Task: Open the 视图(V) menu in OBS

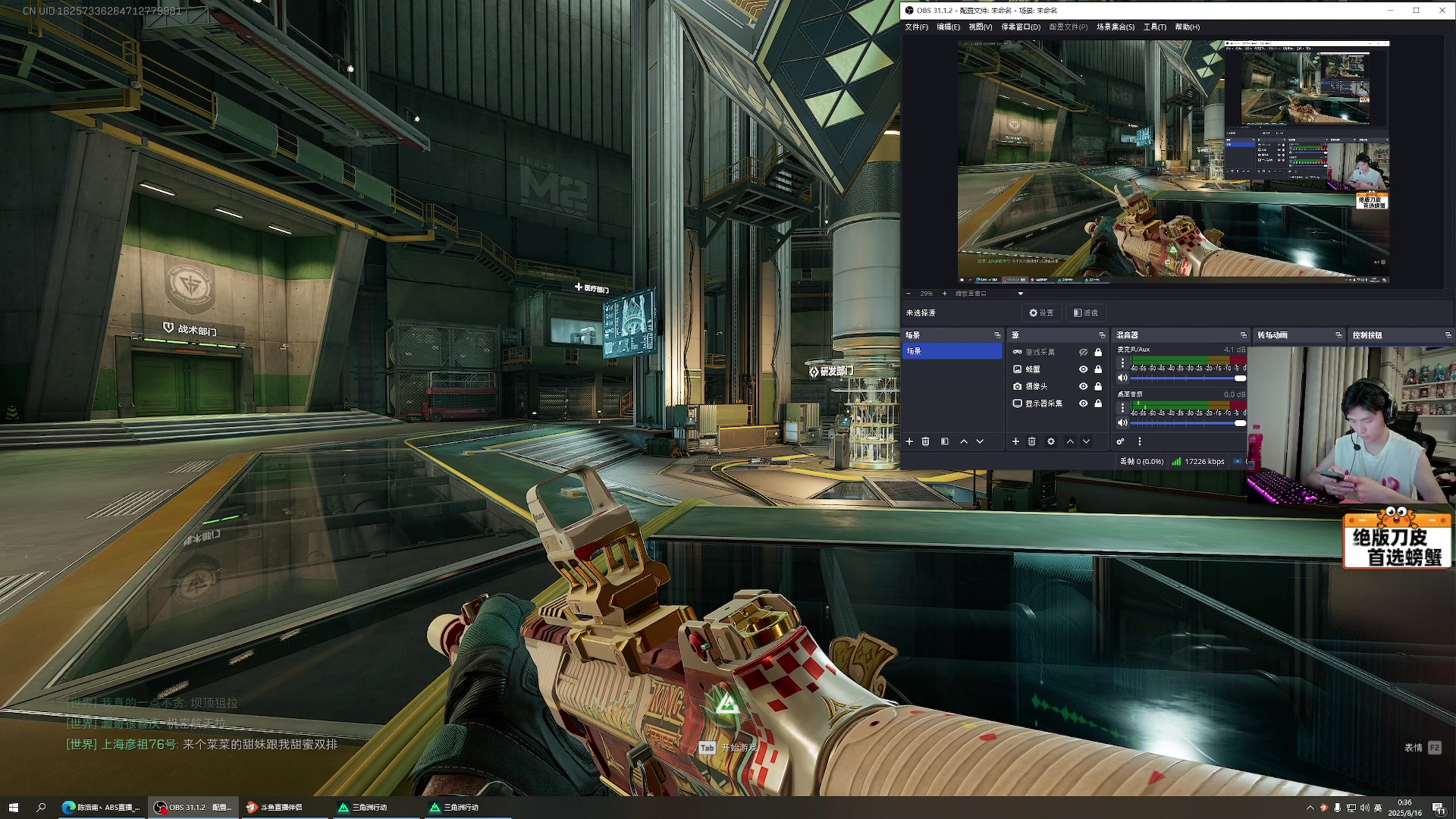Action: tap(980, 27)
